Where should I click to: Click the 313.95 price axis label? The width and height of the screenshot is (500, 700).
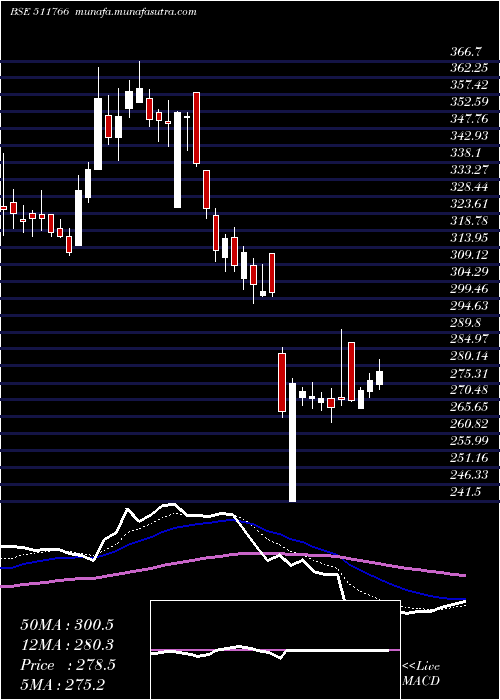469,238
